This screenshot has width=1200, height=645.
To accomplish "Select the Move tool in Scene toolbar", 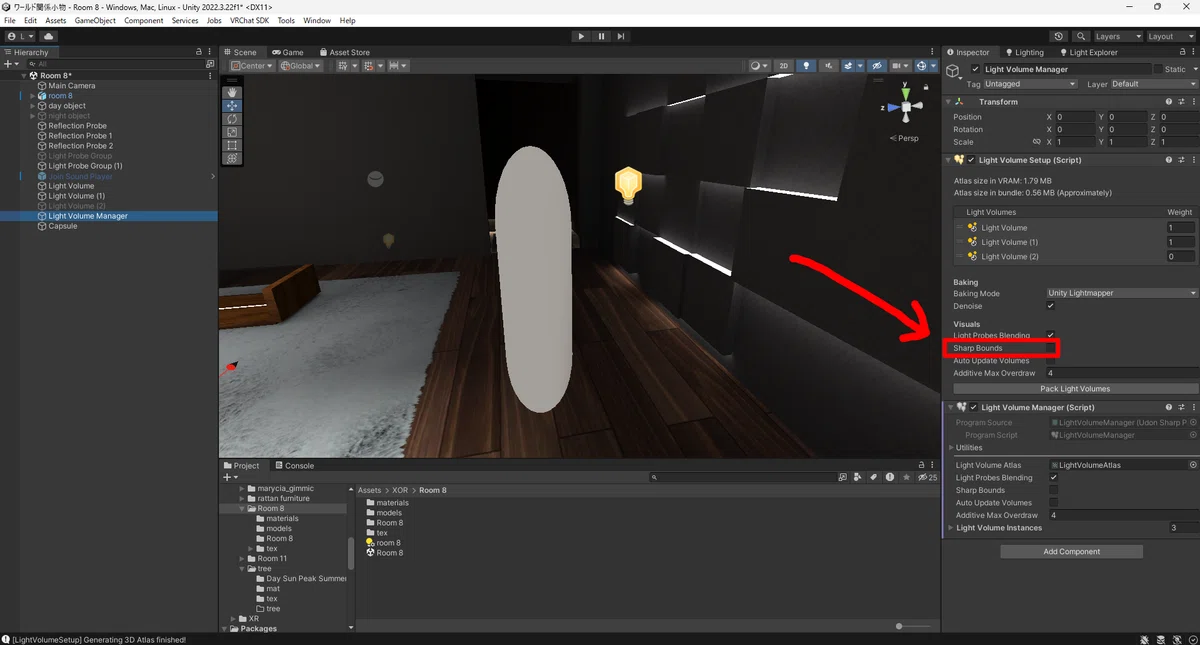I will click(x=232, y=106).
